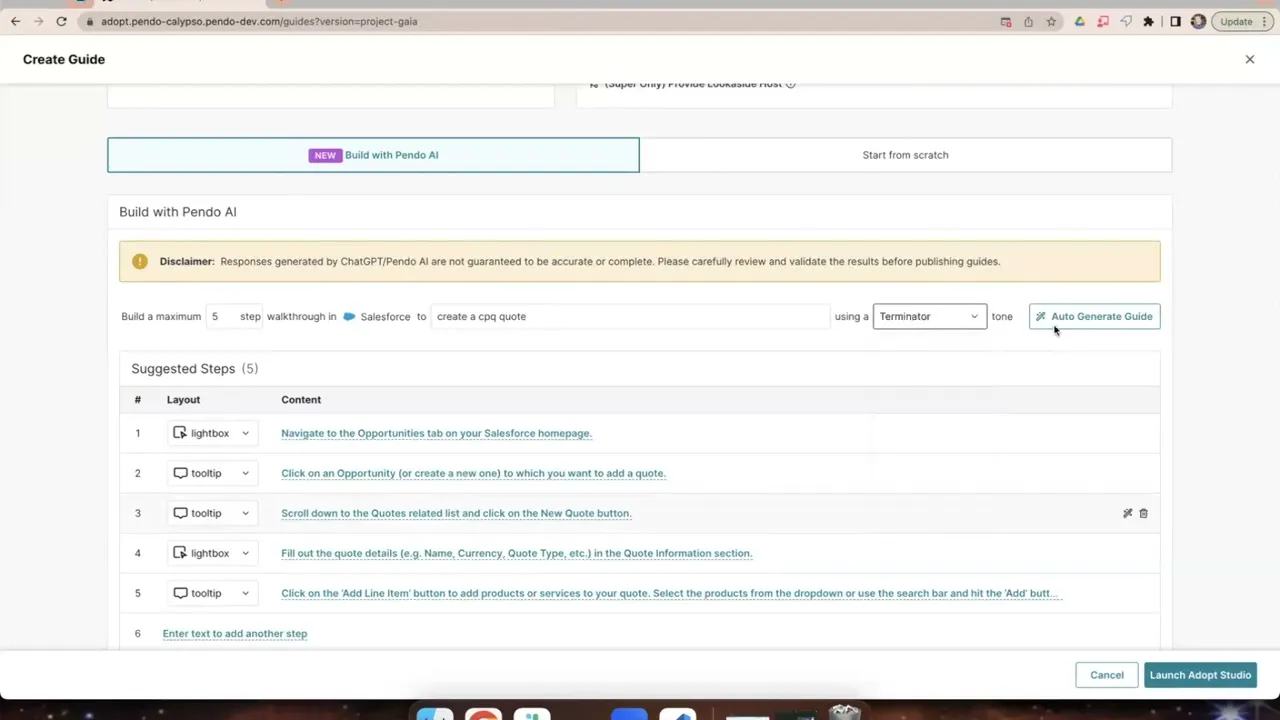
Task: Reload the page with the refresh icon
Action: (x=62, y=21)
